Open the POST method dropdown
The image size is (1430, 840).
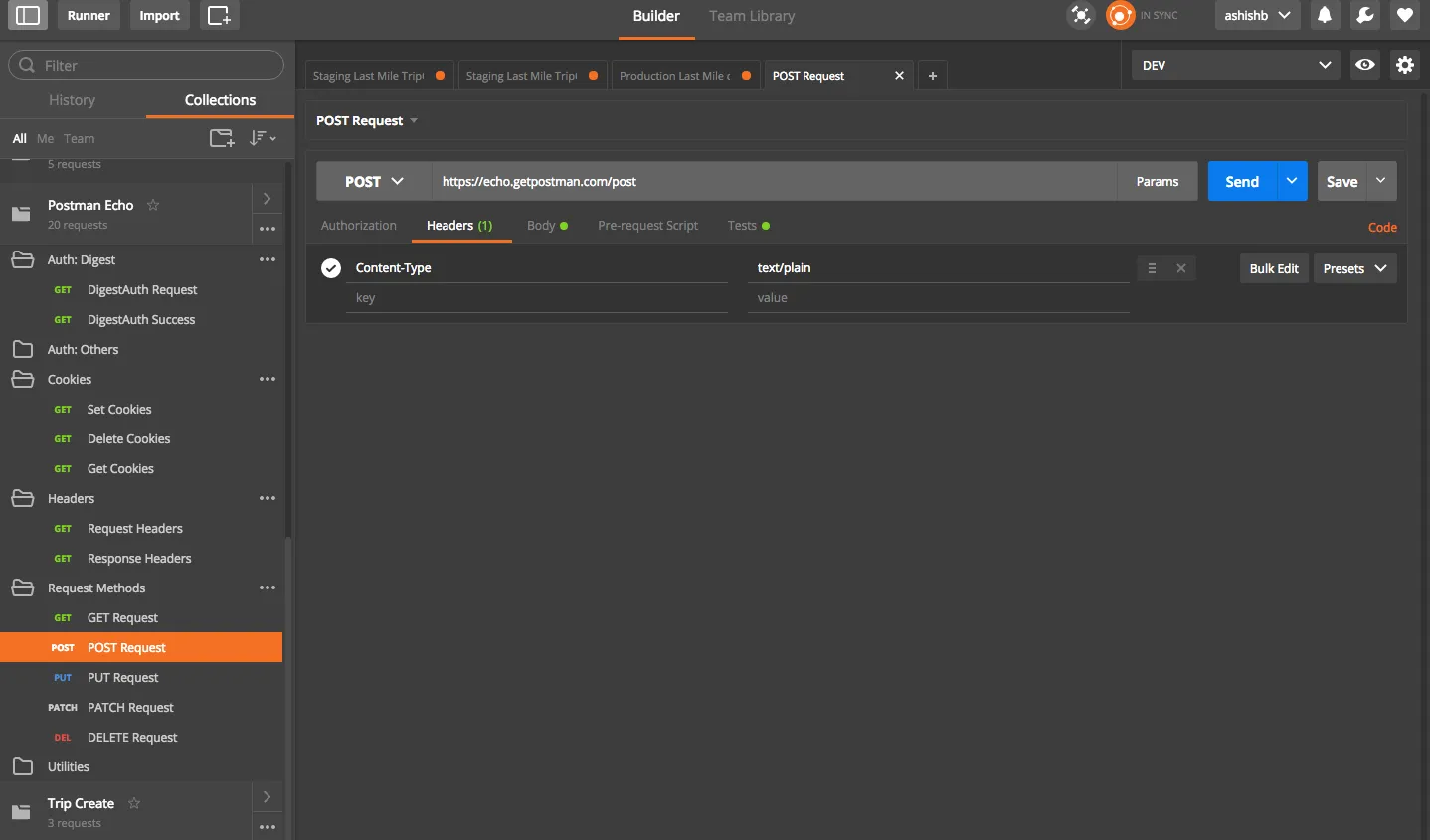[x=374, y=181]
